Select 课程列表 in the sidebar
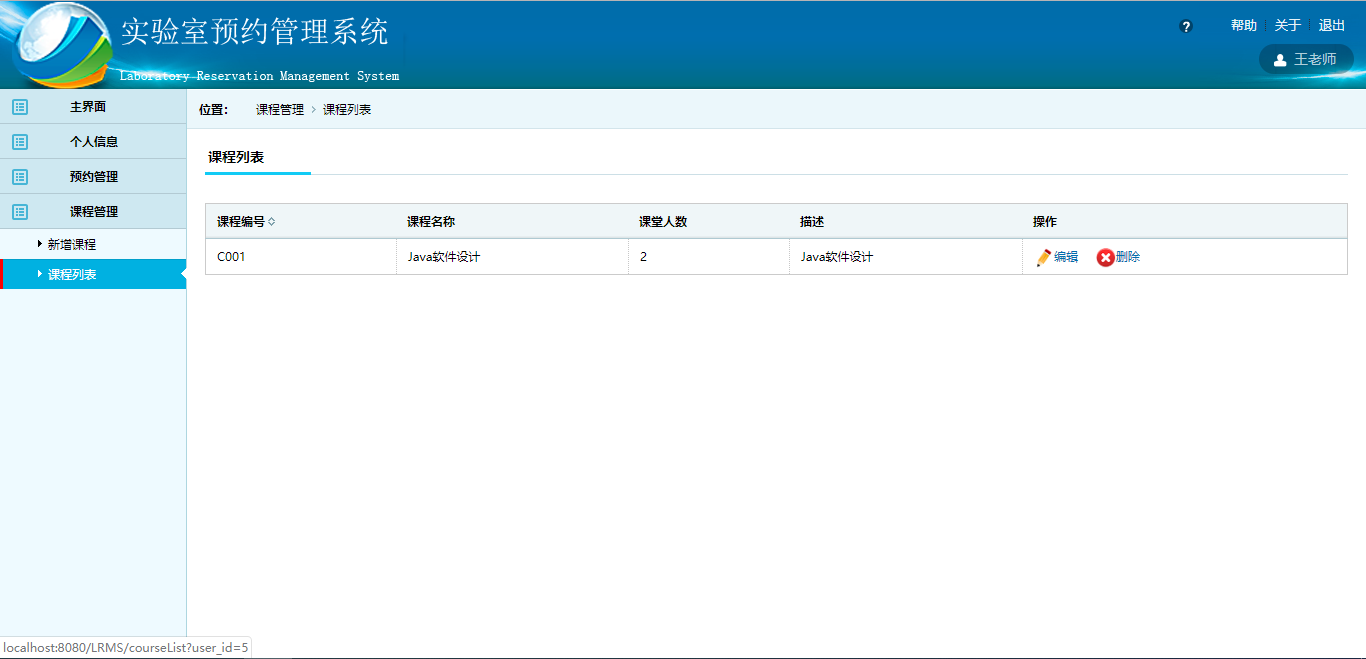Image resolution: width=1366 pixels, height=659 pixels. point(93,274)
